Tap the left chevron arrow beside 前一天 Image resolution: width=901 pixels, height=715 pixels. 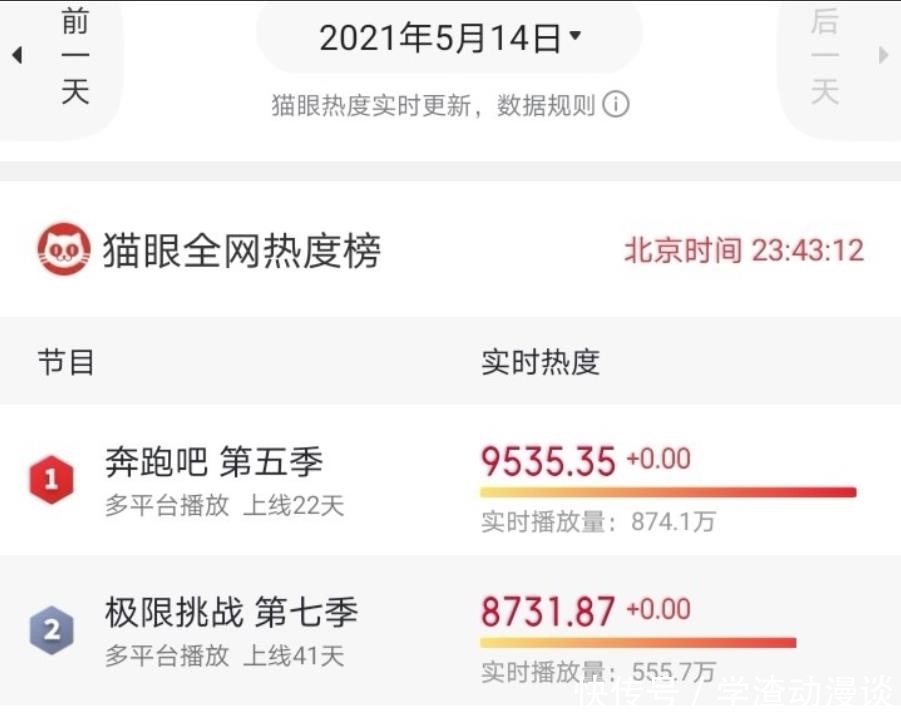pyautogui.click(x=16, y=55)
